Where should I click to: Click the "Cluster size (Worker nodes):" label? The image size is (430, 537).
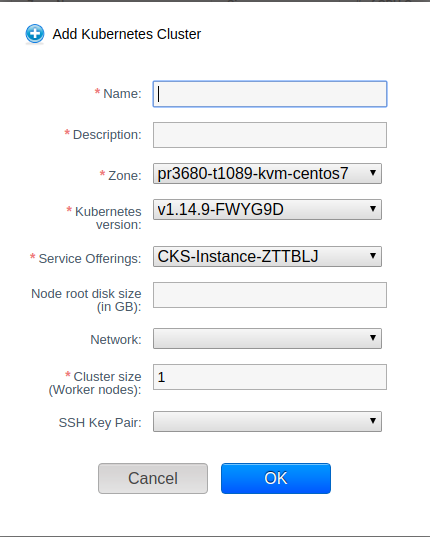[x=95, y=383]
